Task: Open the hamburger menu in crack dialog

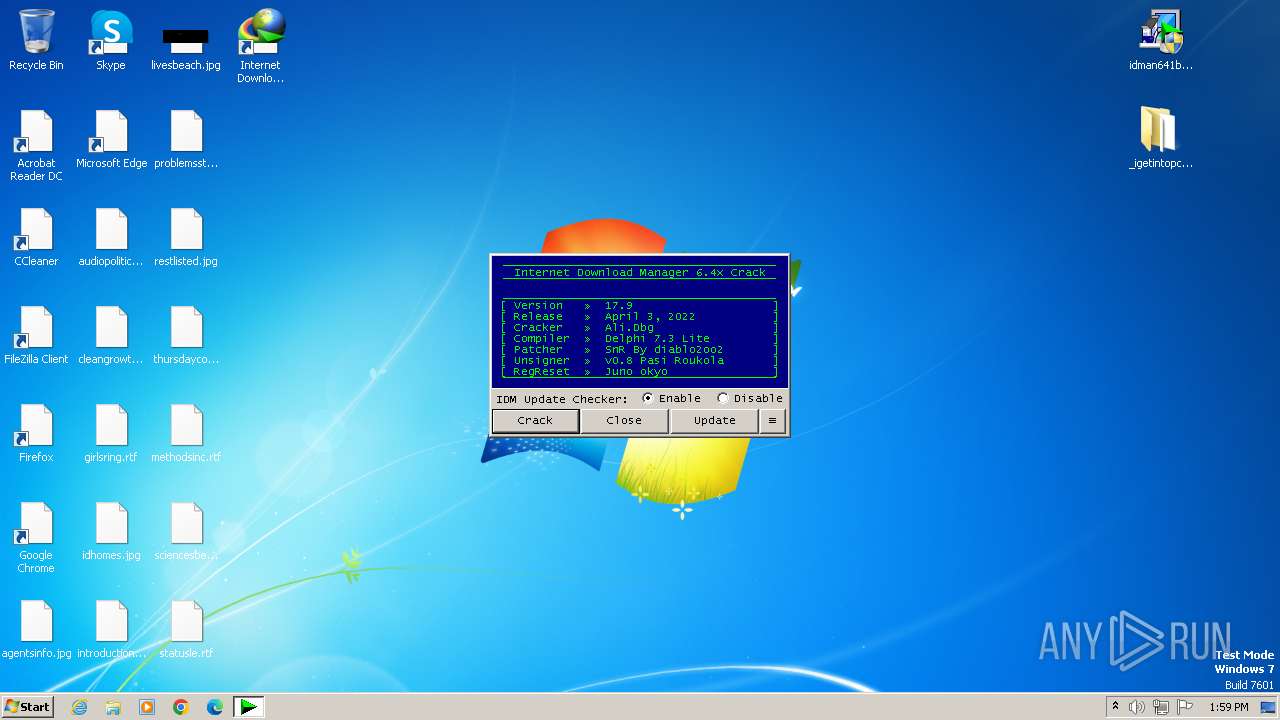Action: pyautogui.click(x=772, y=421)
